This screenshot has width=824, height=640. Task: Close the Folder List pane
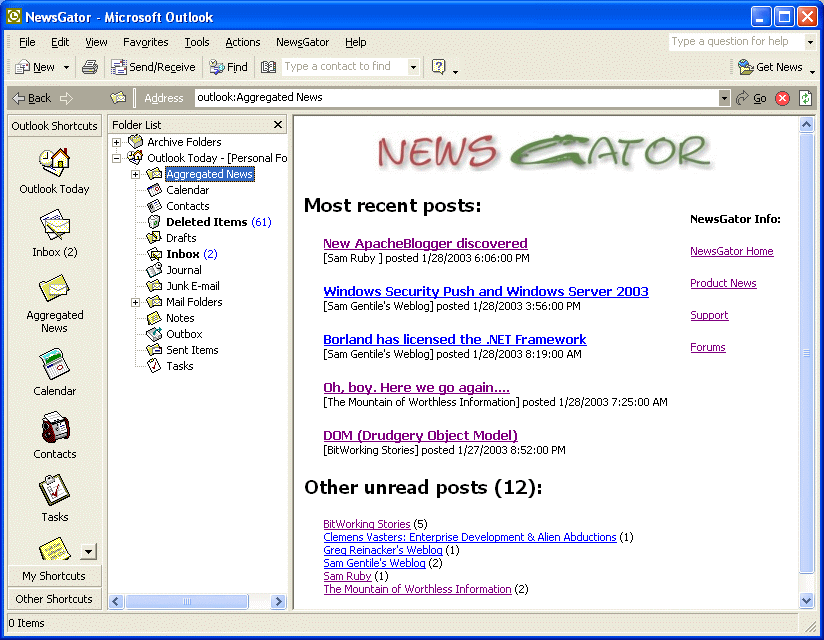coord(278,125)
